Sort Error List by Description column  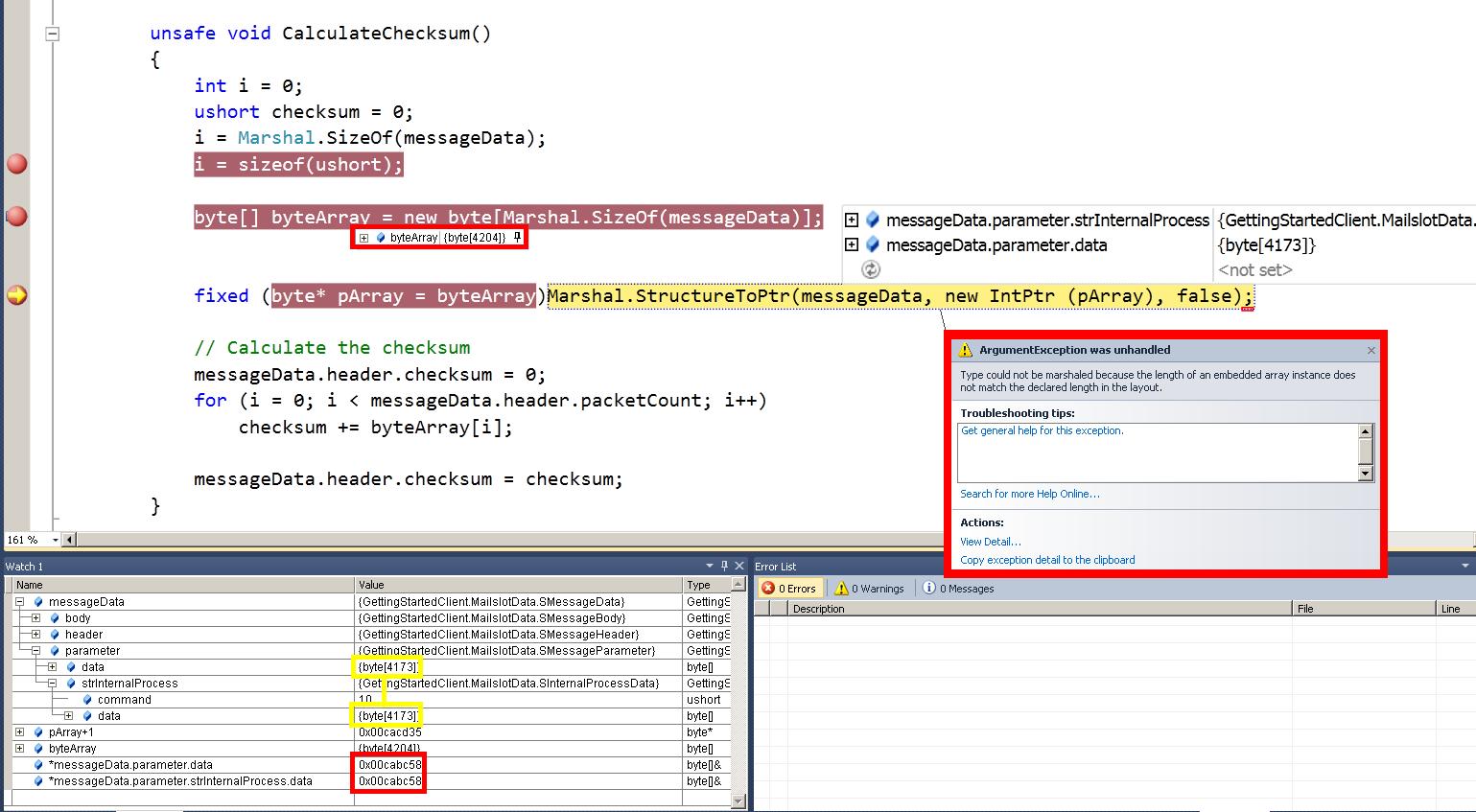pos(1041,609)
